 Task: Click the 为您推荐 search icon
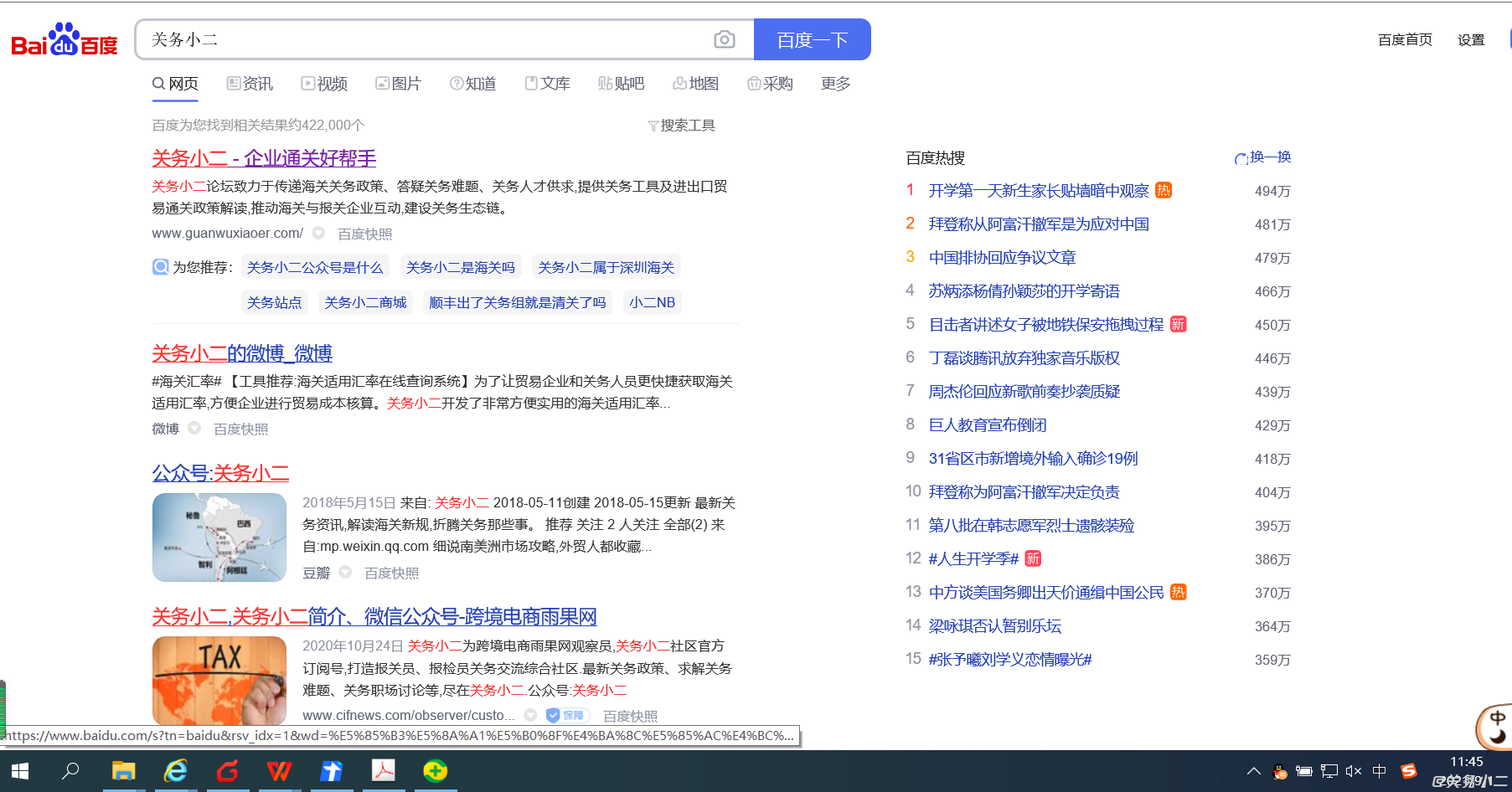[x=160, y=267]
